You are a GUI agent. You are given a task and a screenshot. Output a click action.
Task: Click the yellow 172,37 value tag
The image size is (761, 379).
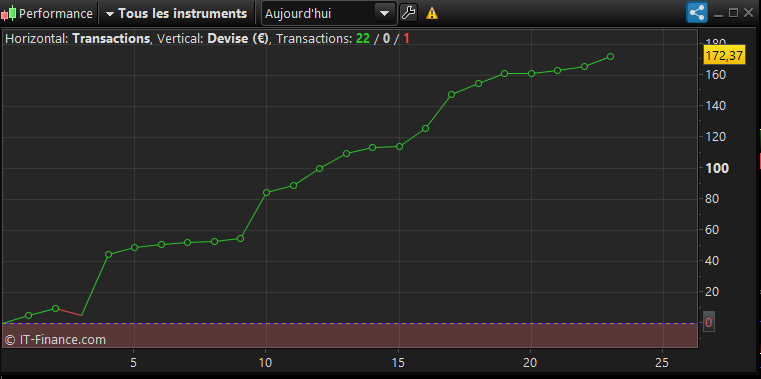point(724,56)
